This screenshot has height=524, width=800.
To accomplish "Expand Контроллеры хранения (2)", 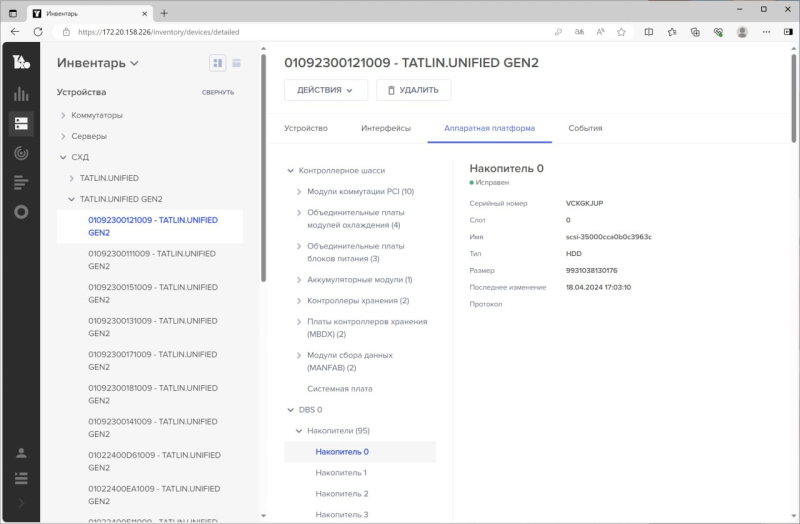I will coord(299,301).
